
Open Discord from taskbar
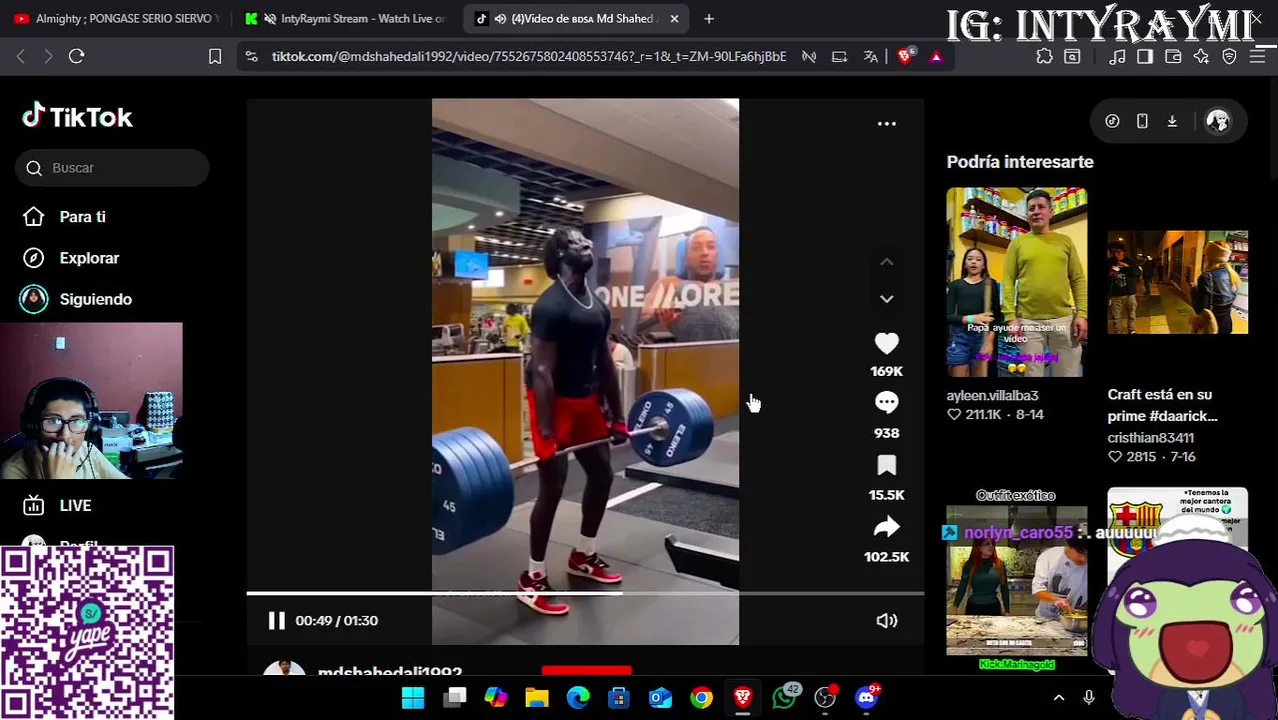(x=867, y=697)
